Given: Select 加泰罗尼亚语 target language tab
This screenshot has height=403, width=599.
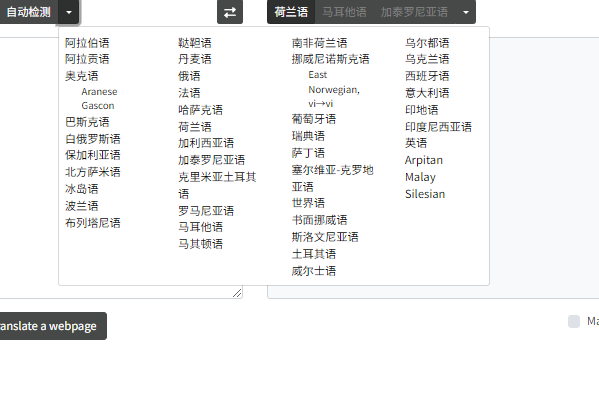Looking at the screenshot, I should tap(414, 12).
